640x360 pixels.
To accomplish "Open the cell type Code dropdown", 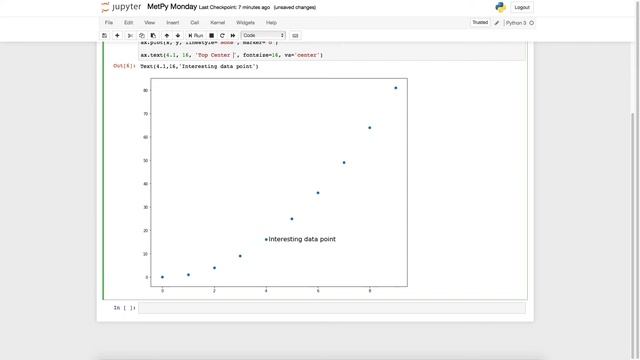I will pos(263,36).
